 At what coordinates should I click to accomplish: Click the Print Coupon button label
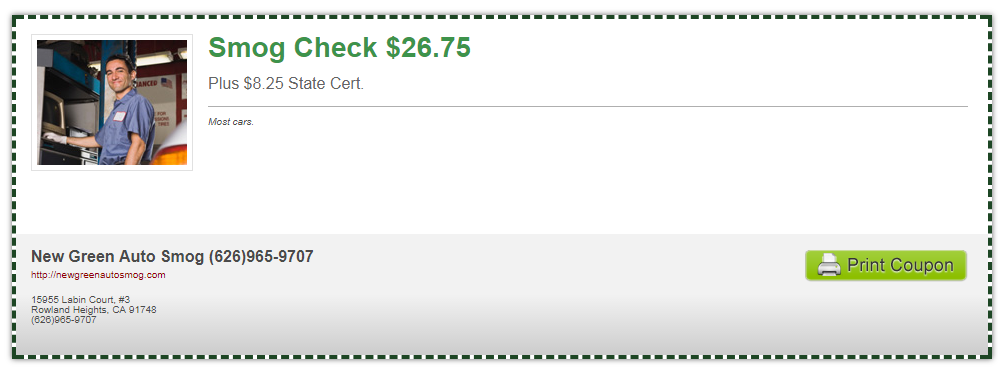tap(900, 265)
